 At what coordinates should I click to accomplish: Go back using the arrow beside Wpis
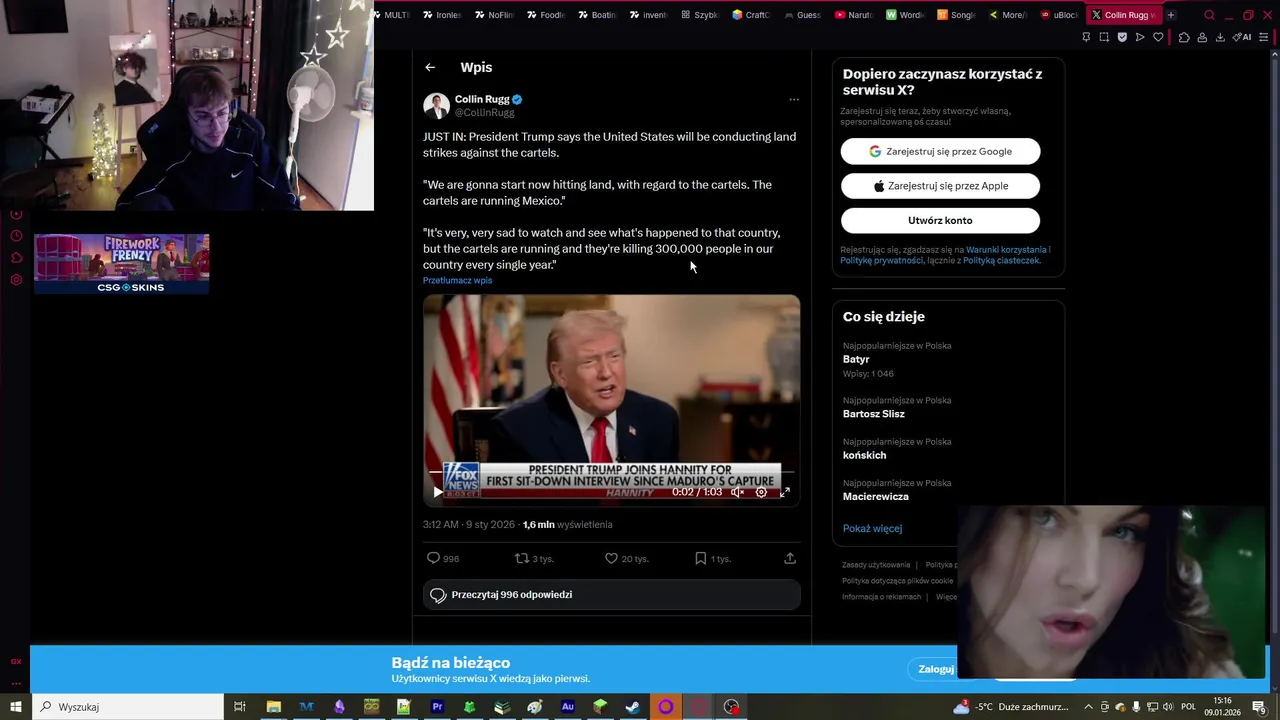[430, 67]
